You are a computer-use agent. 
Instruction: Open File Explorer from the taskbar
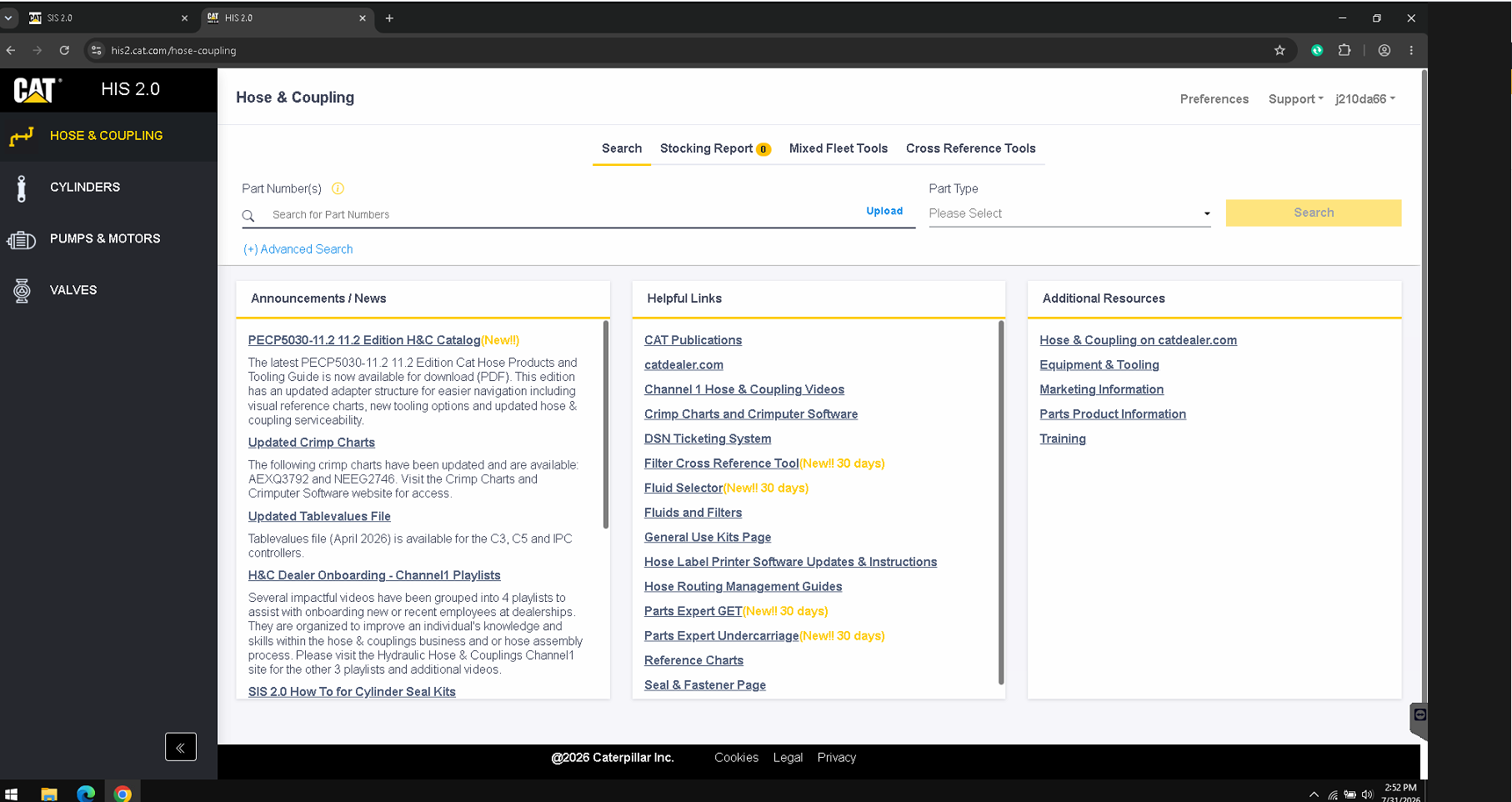point(49,794)
